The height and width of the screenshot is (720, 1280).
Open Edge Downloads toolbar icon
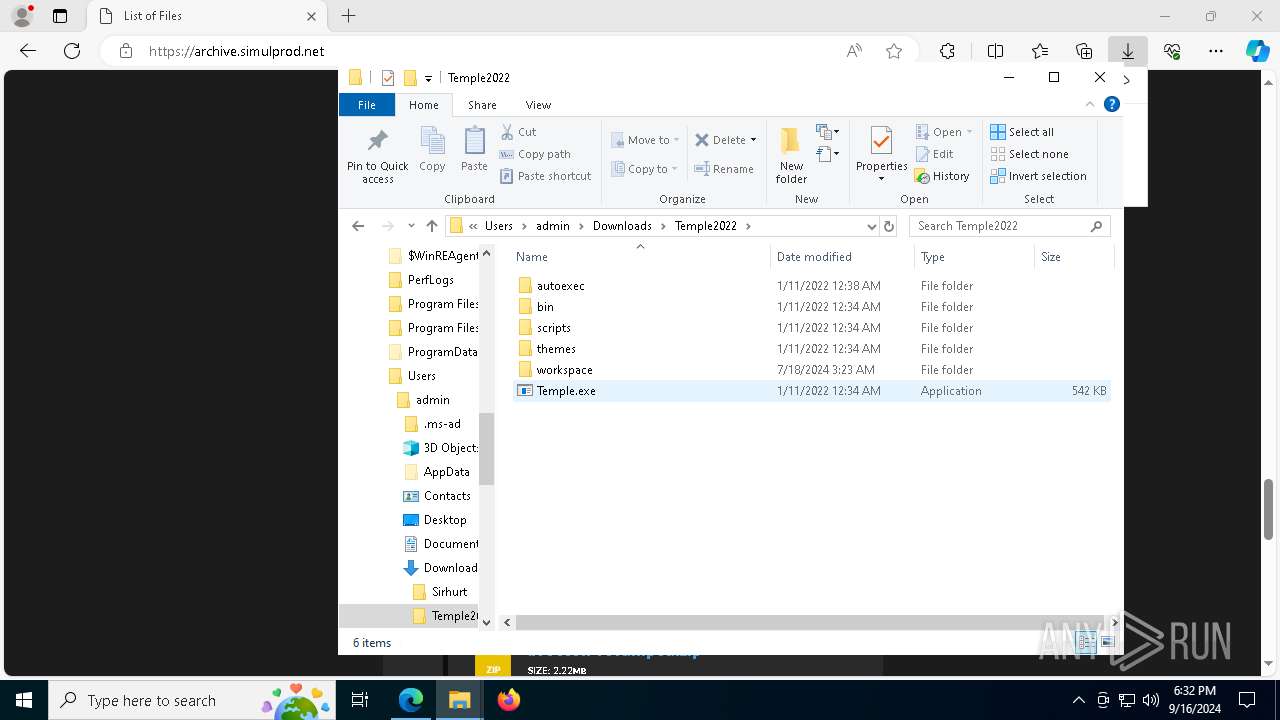tap(1127, 51)
